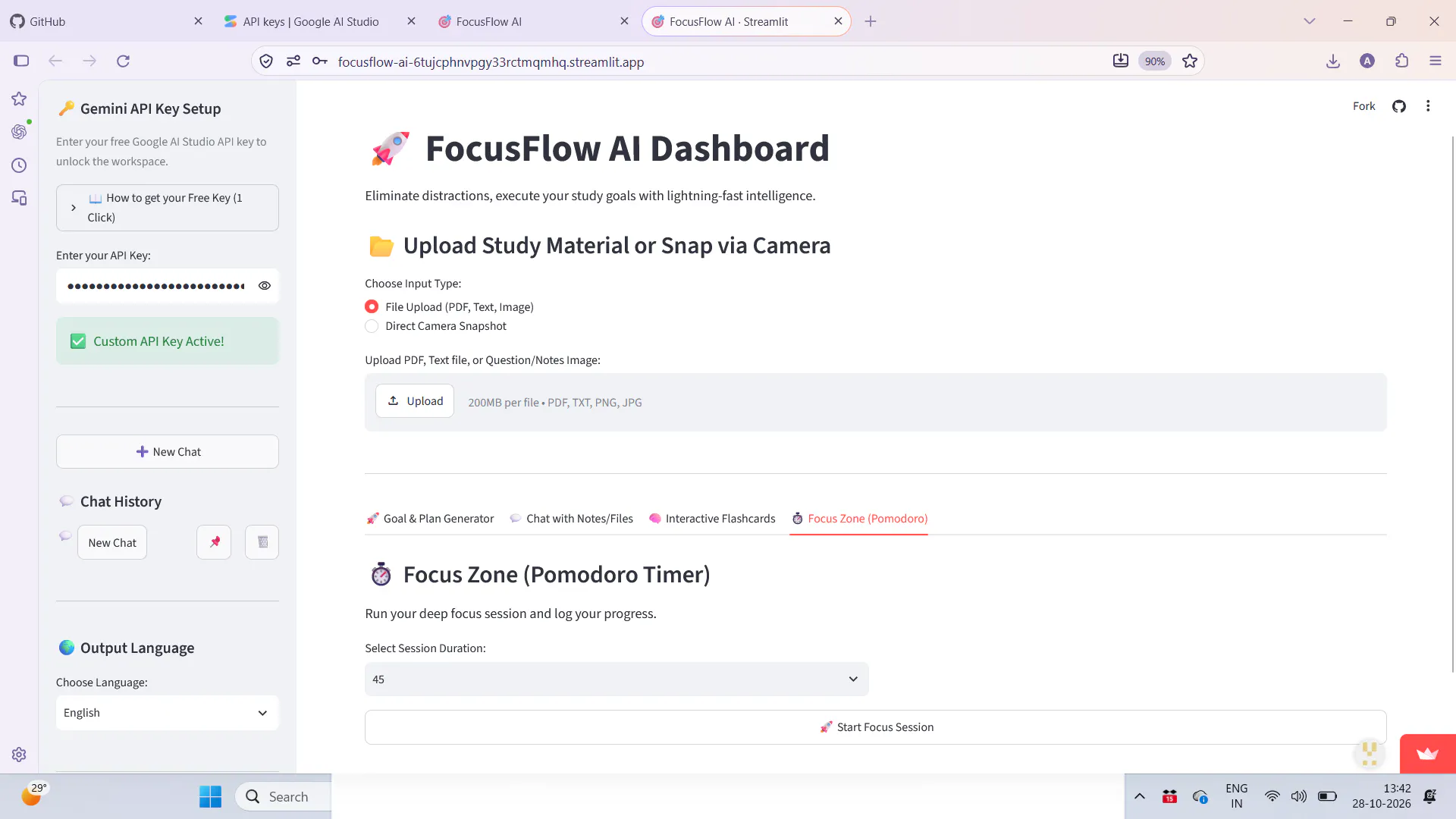
Task: Click the browser address bar URL
Action: pyautogui.click(x=491, y=62)
